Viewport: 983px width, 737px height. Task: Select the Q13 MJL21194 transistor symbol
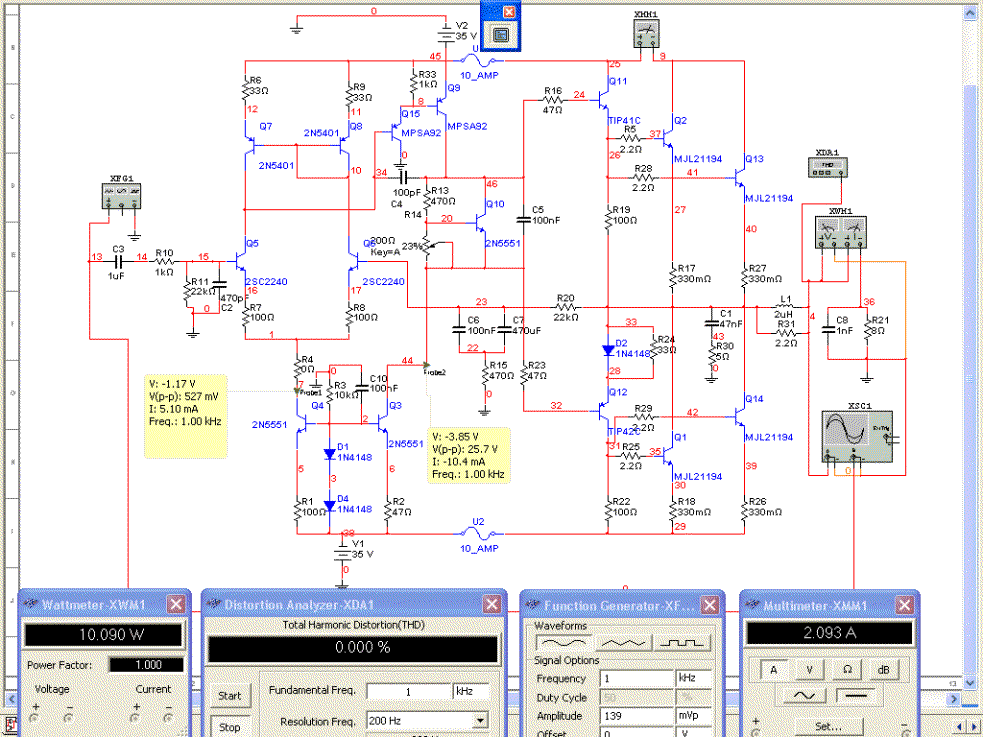pyautogui.click(x=740, y=178)
